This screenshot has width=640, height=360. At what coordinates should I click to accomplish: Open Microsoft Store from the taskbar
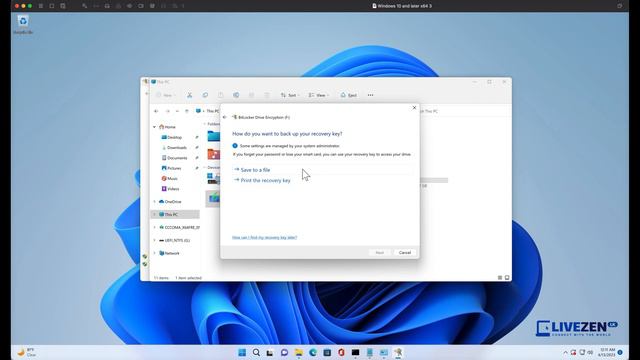327,352
